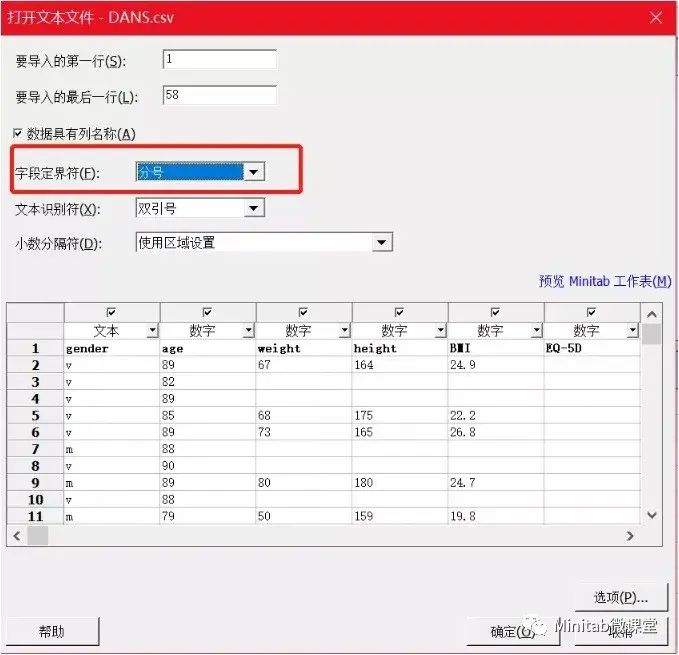The width and height of the screenshot is (679, 655).
Task: Open the field delimiter dropdown
Action: tap(254, 172)
